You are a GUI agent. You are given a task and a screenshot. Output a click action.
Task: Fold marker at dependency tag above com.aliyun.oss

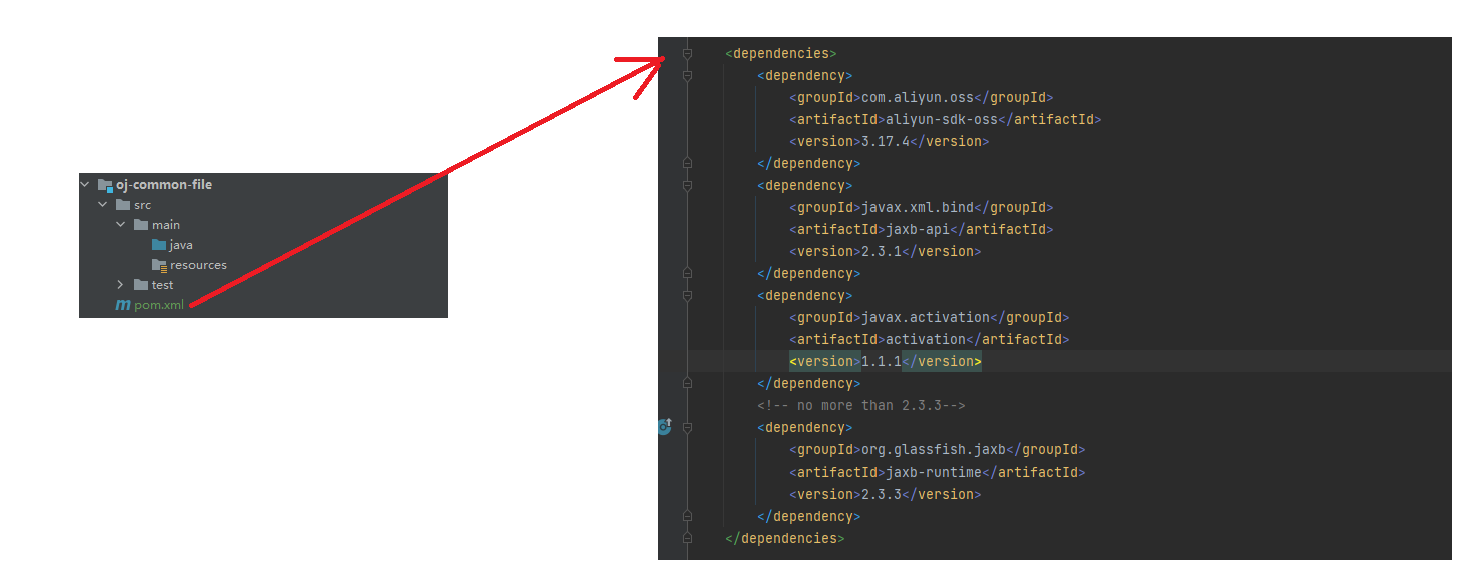(x=687, y=75)
